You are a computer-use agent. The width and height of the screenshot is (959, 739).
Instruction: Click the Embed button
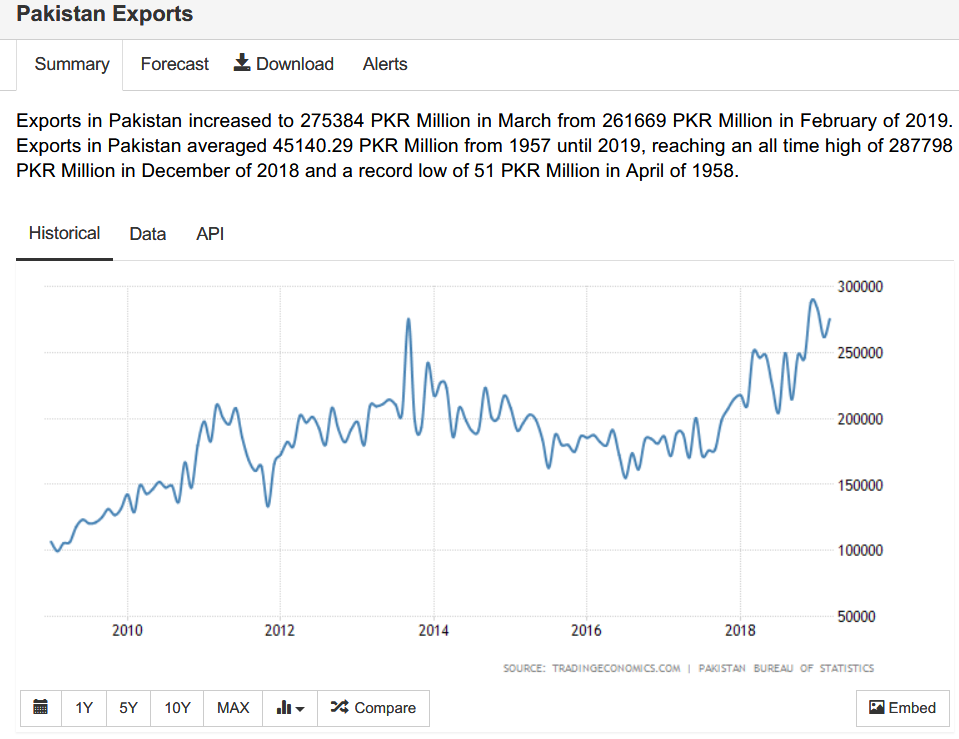tap(903, 708)
